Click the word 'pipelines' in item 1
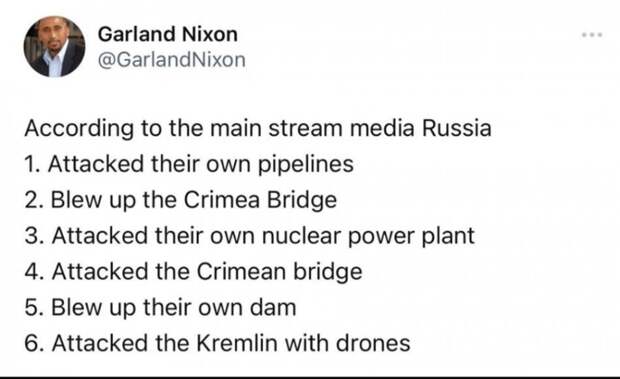The height and width of the screenshot is (379, 620). (306, 165)
